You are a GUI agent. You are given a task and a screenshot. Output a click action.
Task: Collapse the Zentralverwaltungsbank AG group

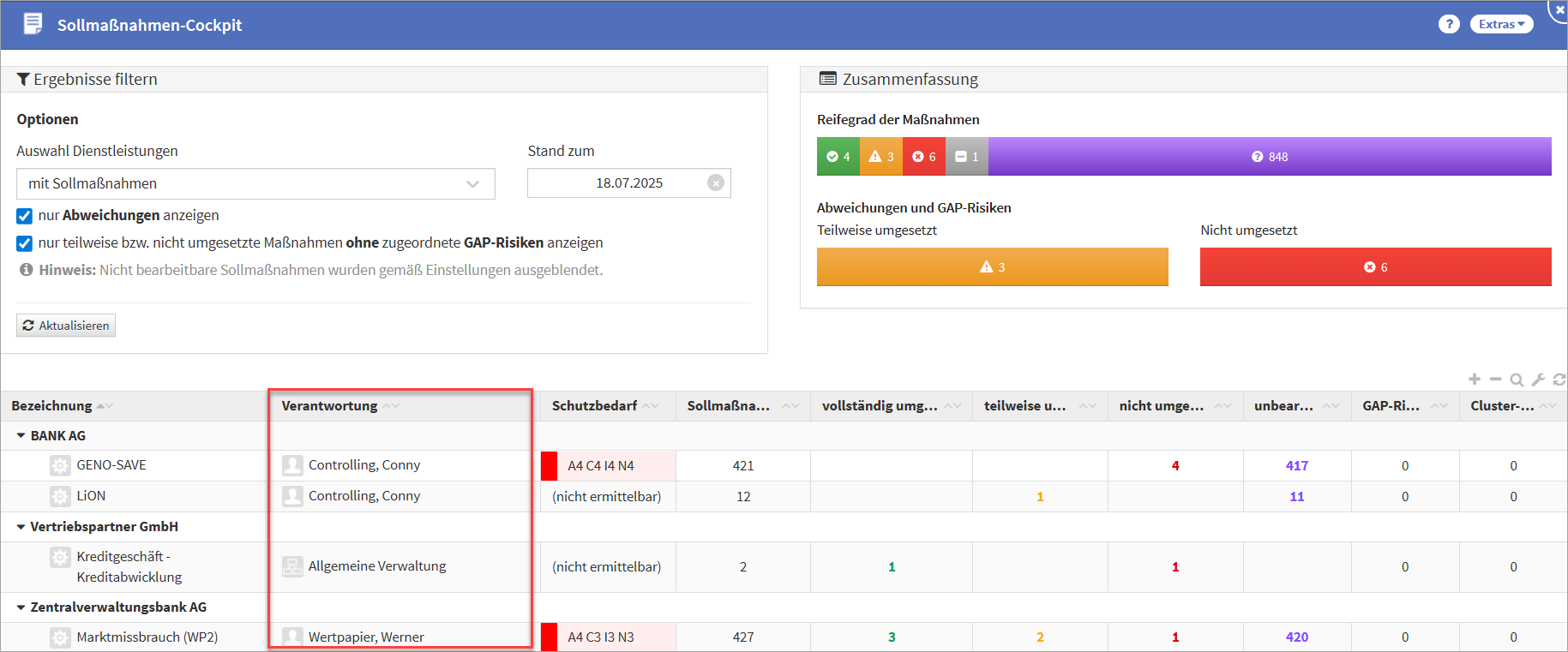[x=21, y=607]
